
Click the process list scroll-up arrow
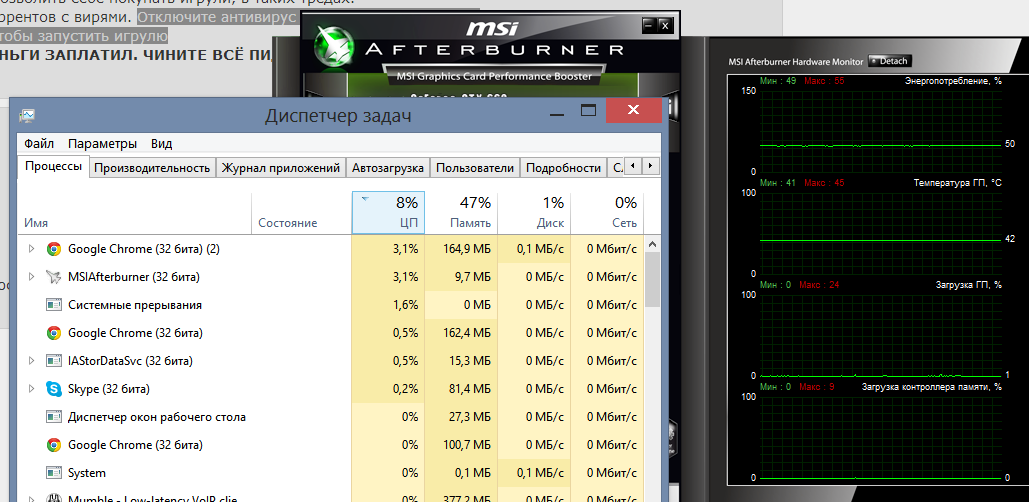coord(652,243)
